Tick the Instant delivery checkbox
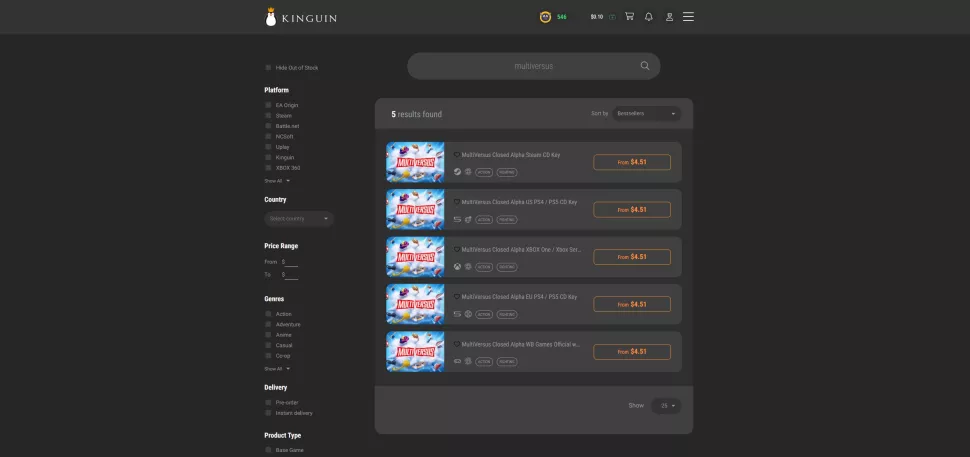The image size is (970, 457). (x=268, y=413)
